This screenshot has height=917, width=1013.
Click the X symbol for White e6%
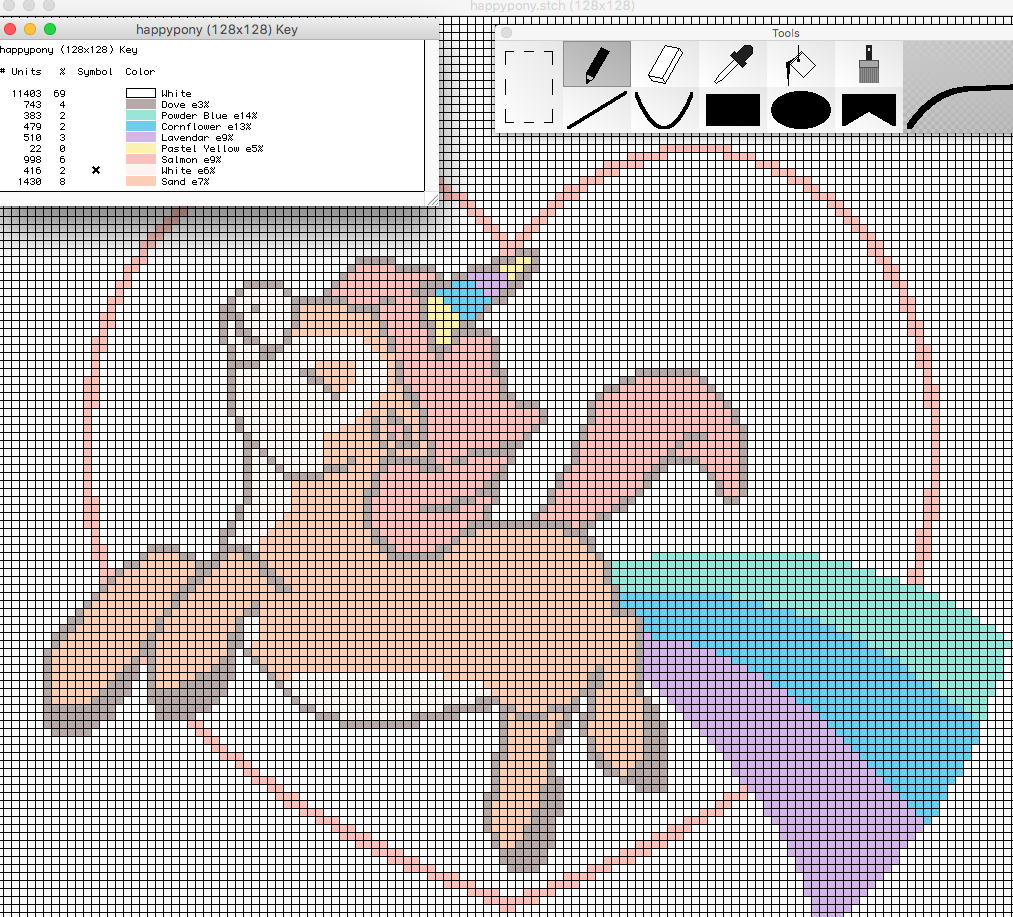[96, 170]
